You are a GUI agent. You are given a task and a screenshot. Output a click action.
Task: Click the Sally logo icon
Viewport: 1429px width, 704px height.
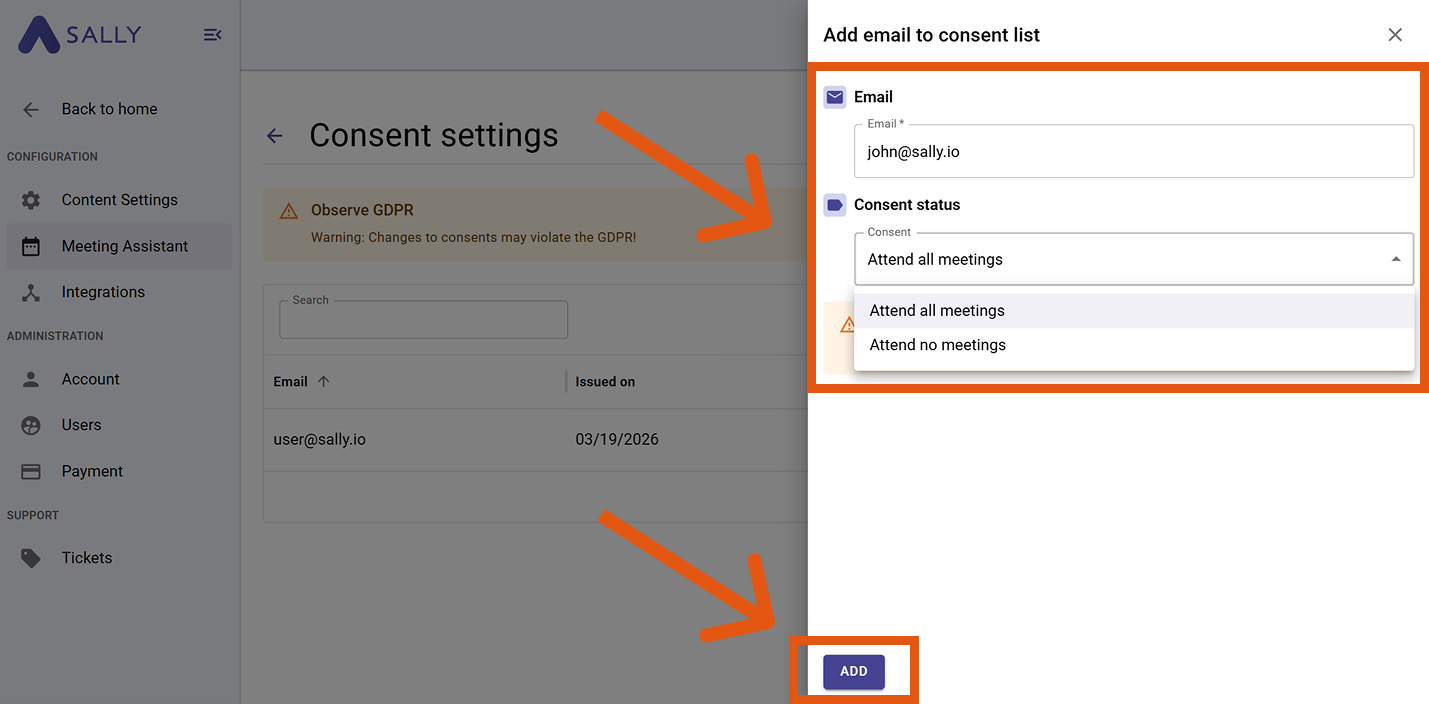[38, 35]
